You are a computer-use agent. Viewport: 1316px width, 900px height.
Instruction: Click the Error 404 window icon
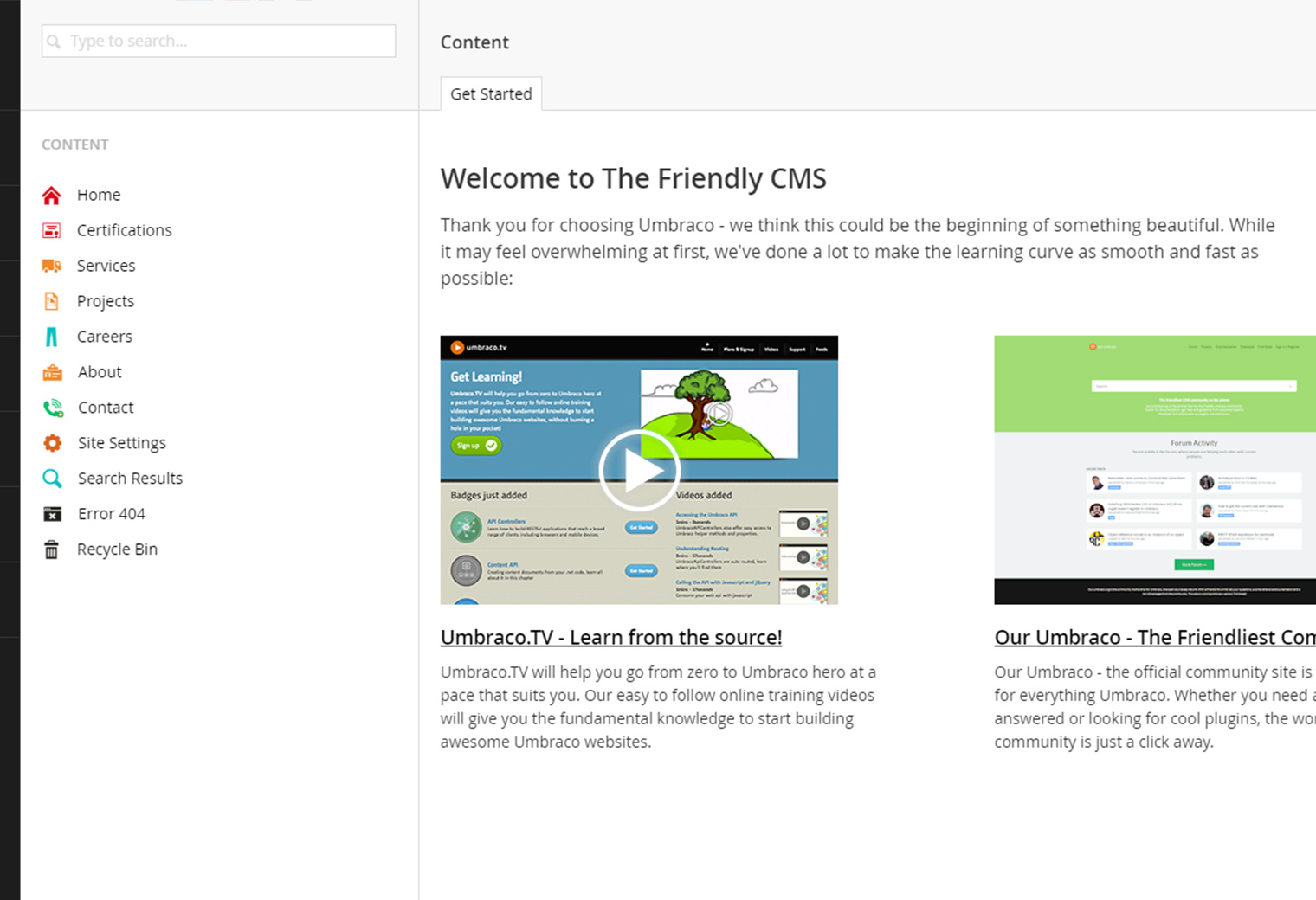[x=53, y=514]
